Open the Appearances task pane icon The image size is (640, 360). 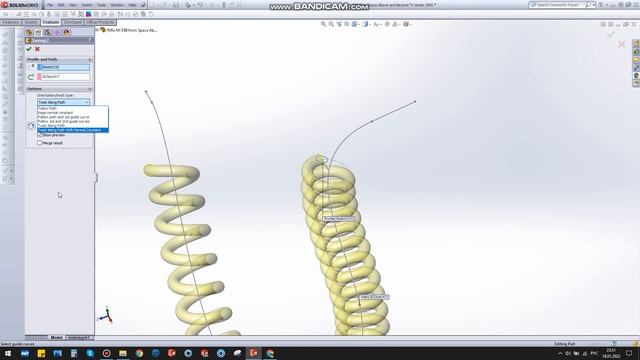pyautogui.click(x=636, y=75)
